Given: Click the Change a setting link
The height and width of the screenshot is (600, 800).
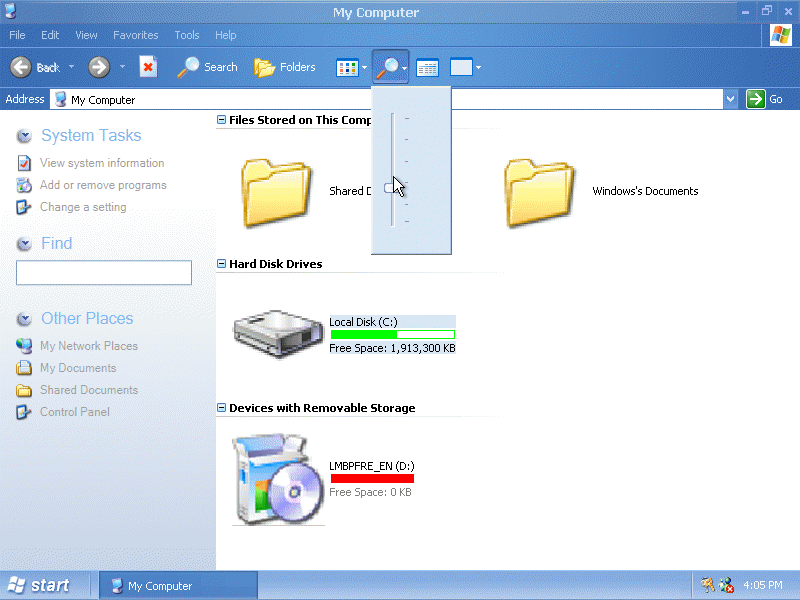Looking at the screenshot, I should (x=83, y=207).
